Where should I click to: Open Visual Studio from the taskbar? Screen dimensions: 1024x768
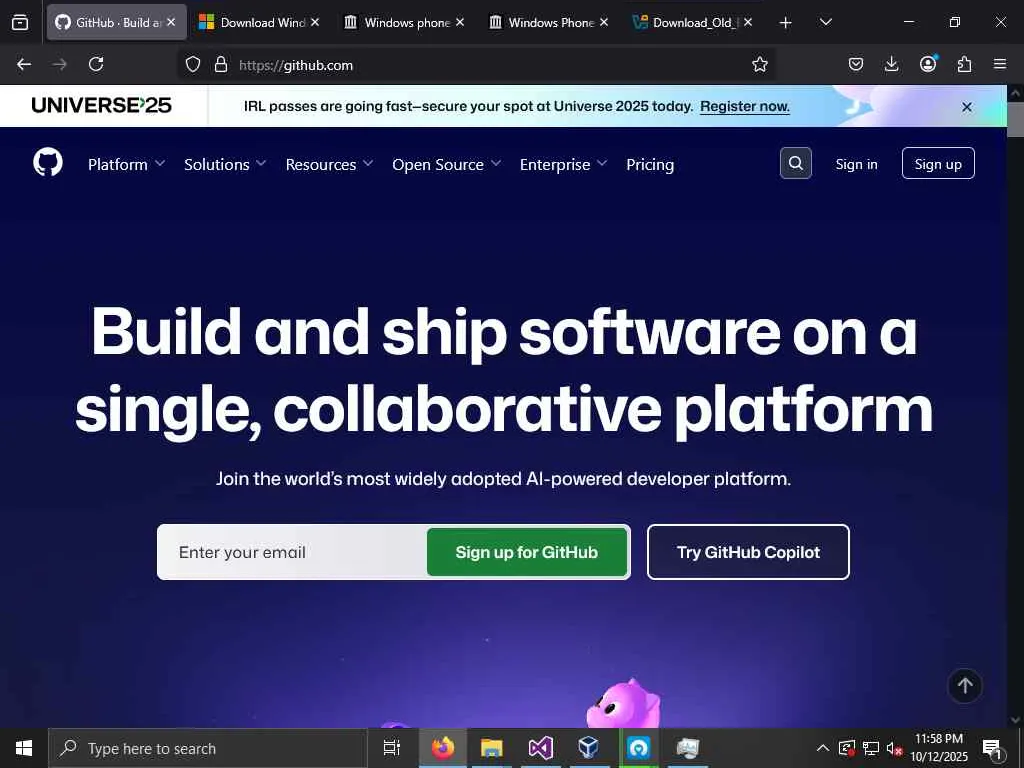[x=540, y=748]
